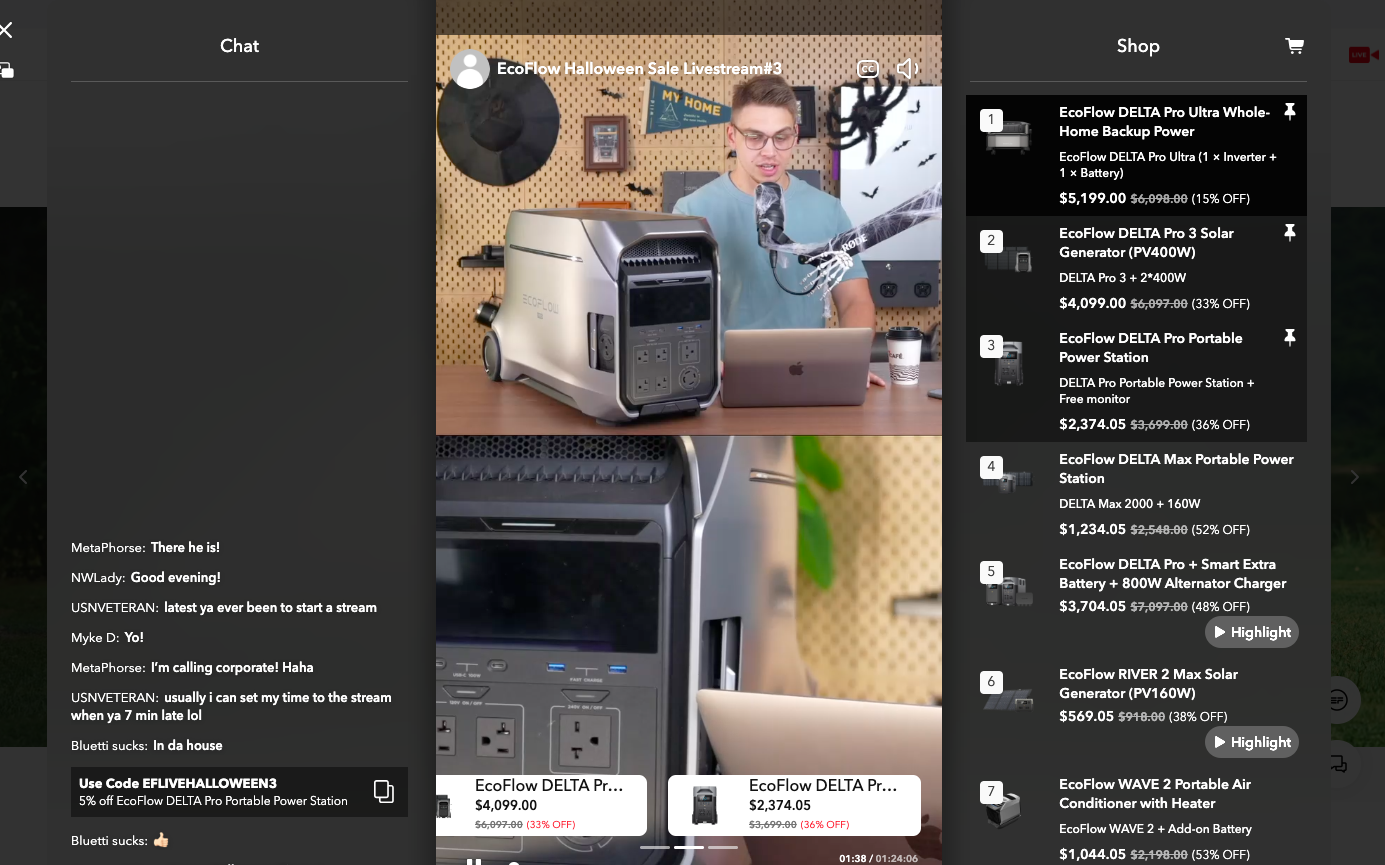Click the "DELTA Max 2000 + 160W" variant text
The width and height of the screenshot is (1385, 865).
pyautogui.click(x=1130, y=503)
